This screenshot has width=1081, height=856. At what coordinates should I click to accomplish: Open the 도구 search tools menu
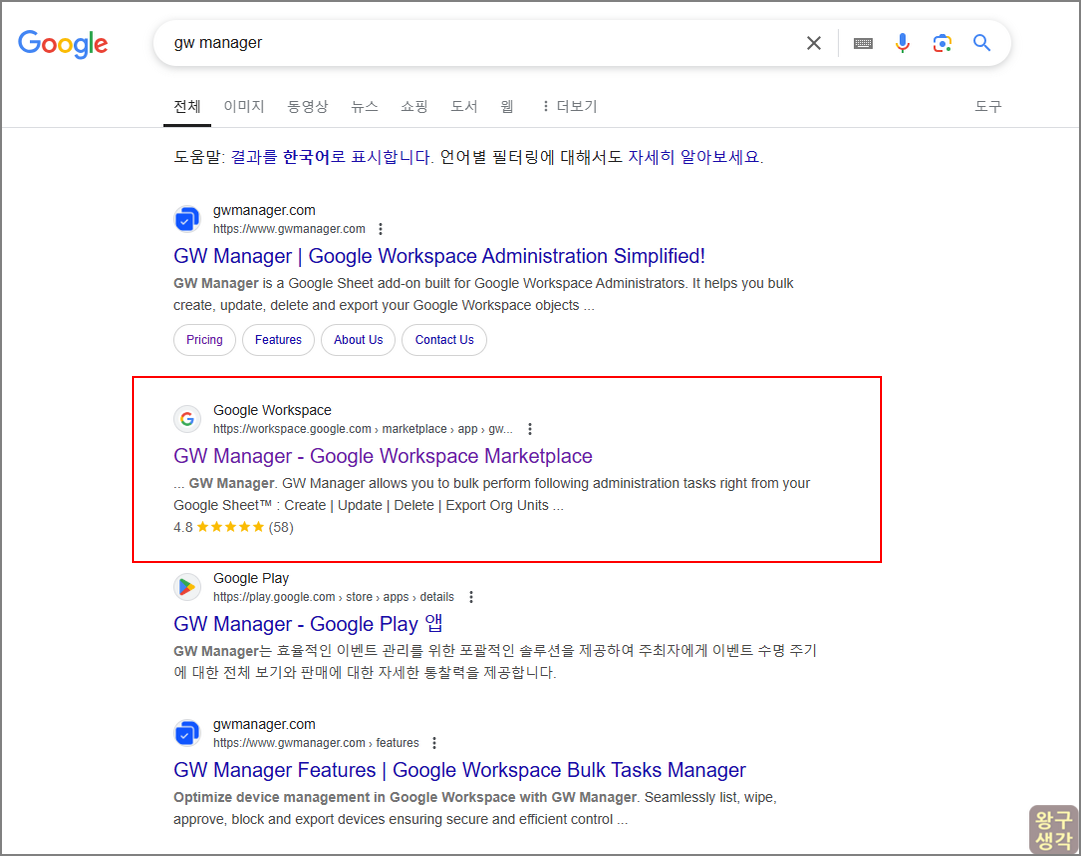988,105
